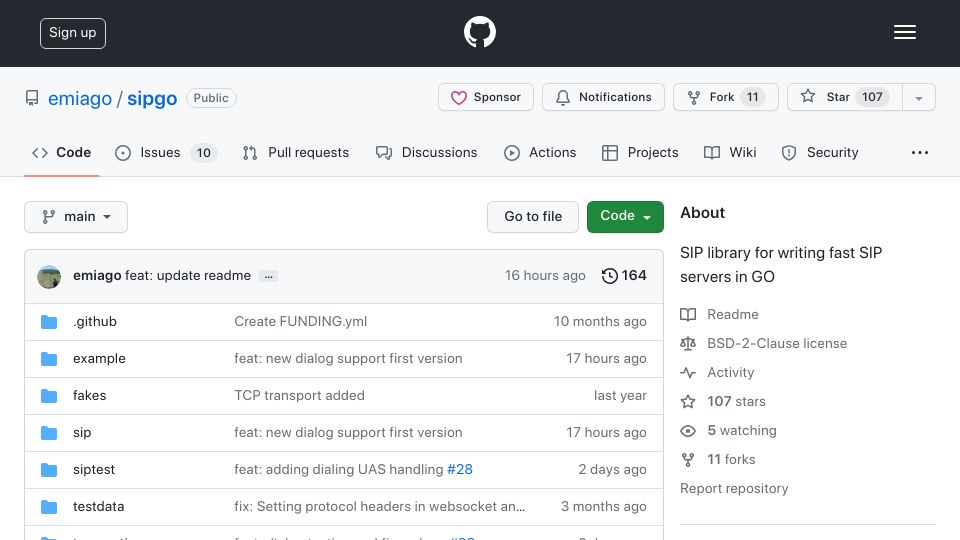The width and height of the screenshot is (960, 540).
Task: Click the '10 months ago' timestamp for .github
Action: coord(600,321)
